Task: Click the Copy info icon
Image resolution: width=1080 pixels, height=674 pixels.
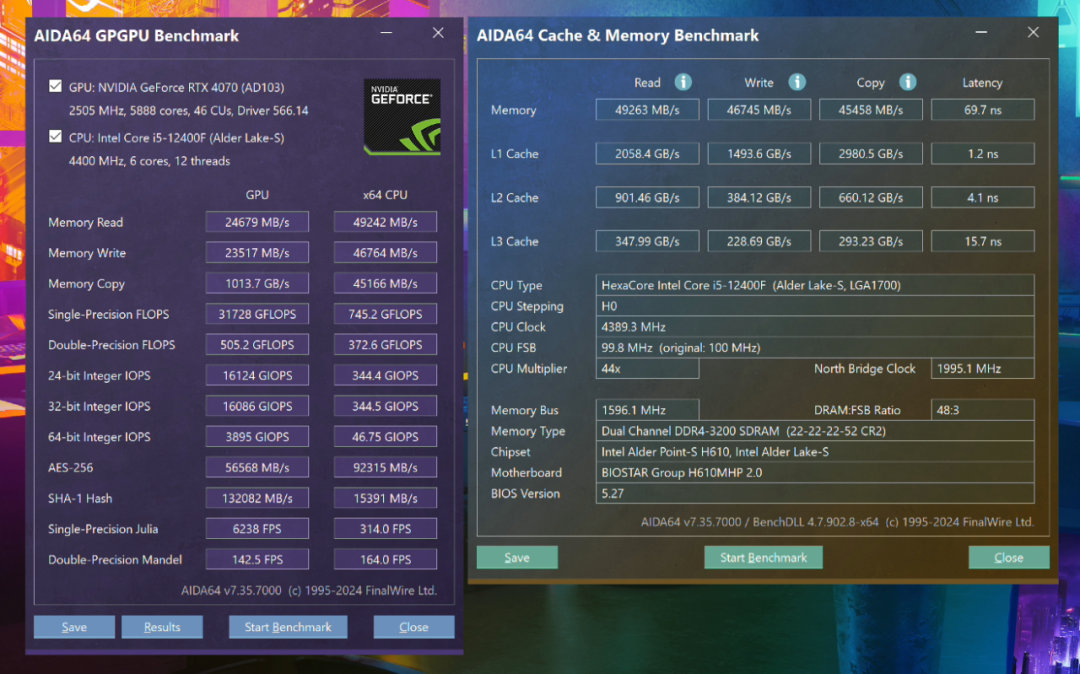Action: pos(908,82)
